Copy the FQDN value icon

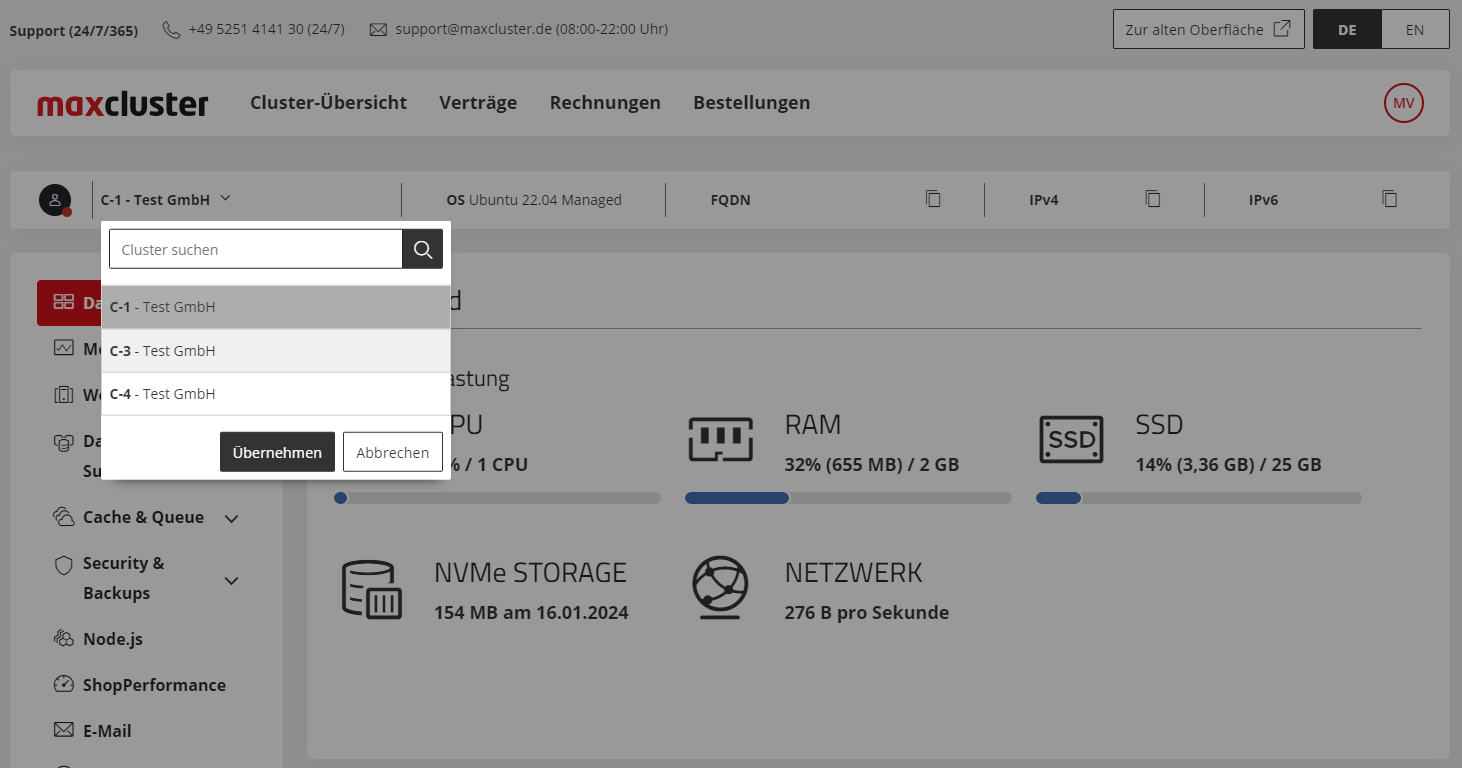pos(933,199)
